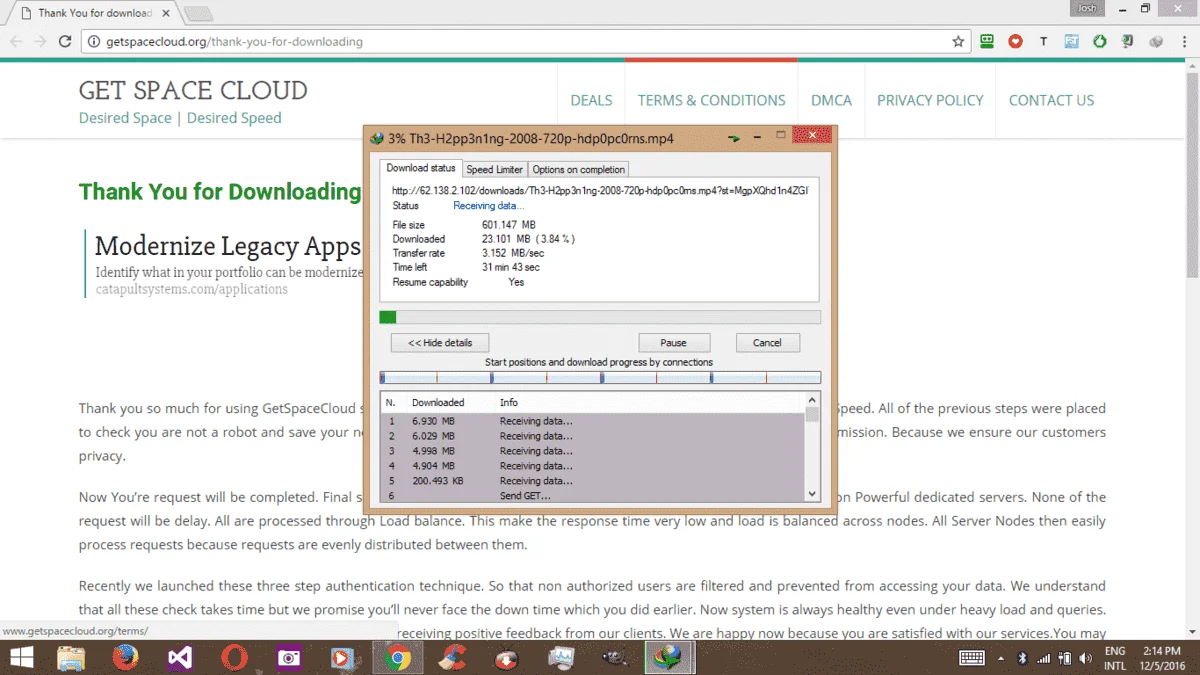This screenshot has width=1200, height=675.
Task: Click the volume icon in system tray
Action: tap(1087, 658)
